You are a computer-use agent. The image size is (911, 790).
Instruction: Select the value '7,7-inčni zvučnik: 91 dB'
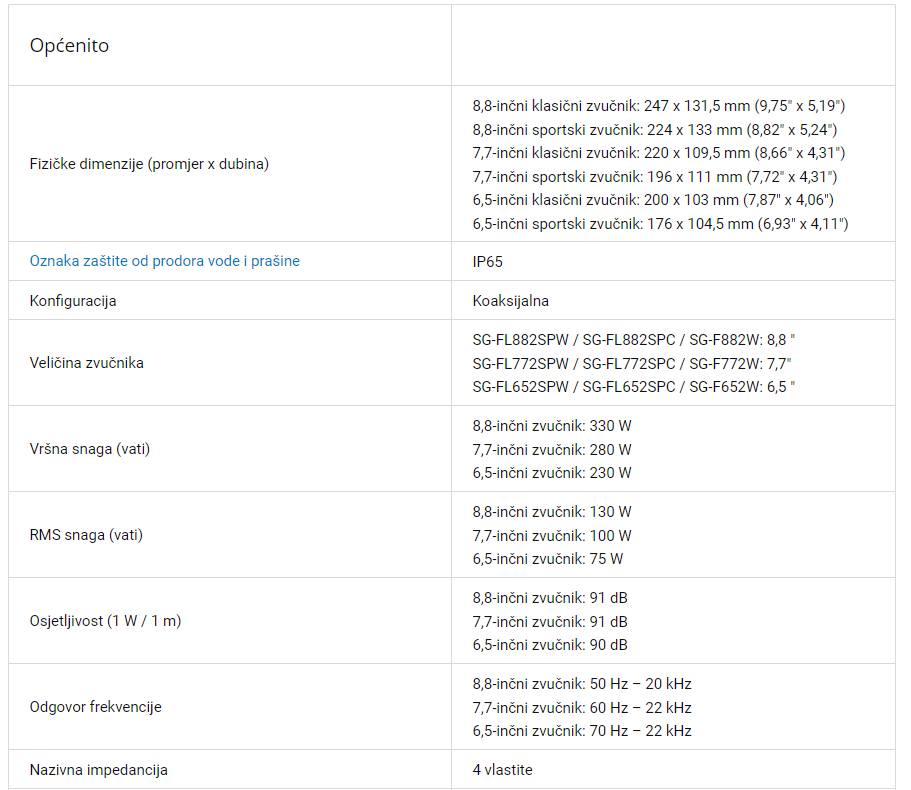pyautogui.click(x=550, y=622)
